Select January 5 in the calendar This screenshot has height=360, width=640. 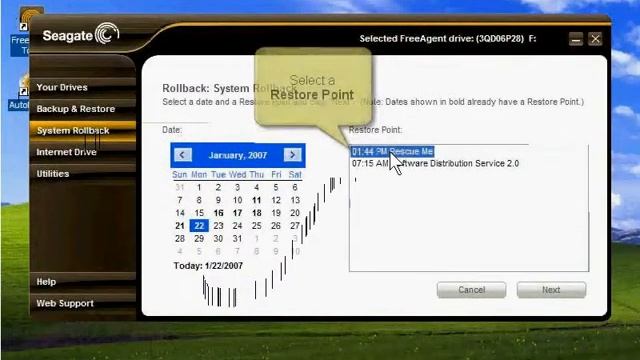point(276,188)
